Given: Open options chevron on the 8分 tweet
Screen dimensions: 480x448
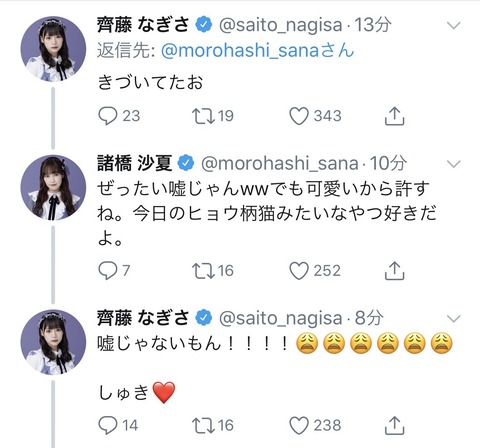Looking at the screenshot, I should [x=453, y=319].
